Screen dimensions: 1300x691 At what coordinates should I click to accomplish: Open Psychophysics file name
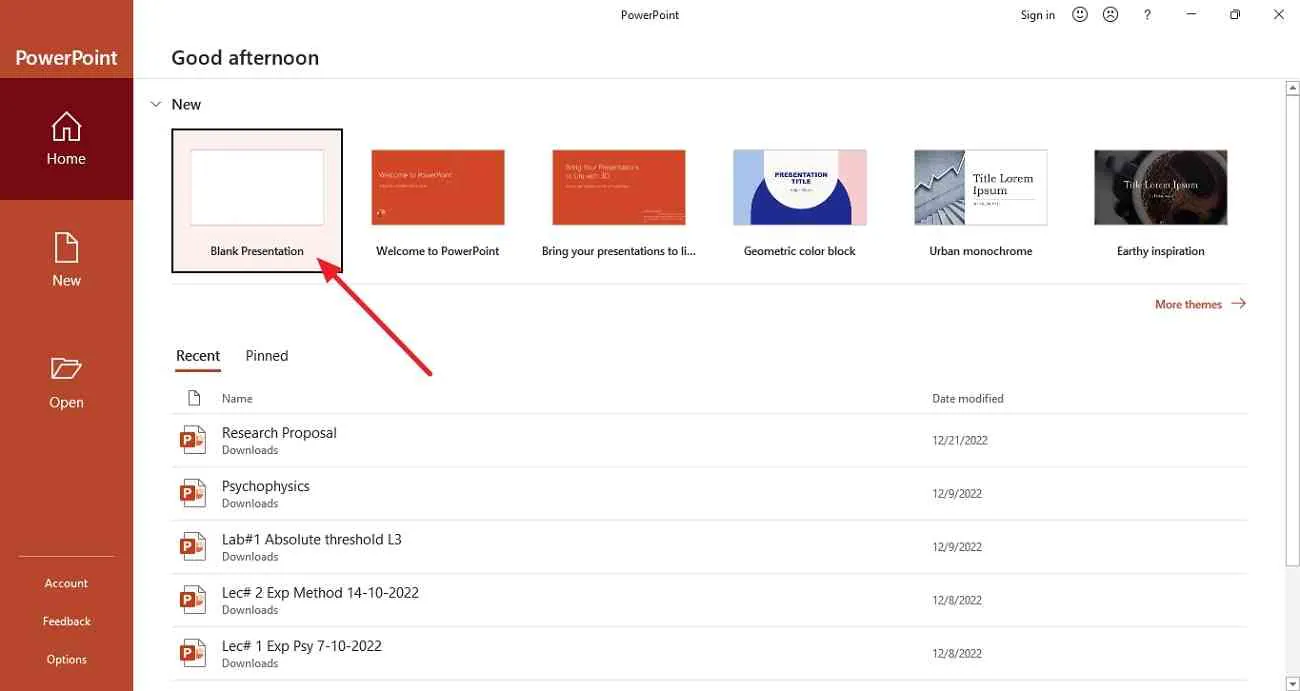(266, 486)
